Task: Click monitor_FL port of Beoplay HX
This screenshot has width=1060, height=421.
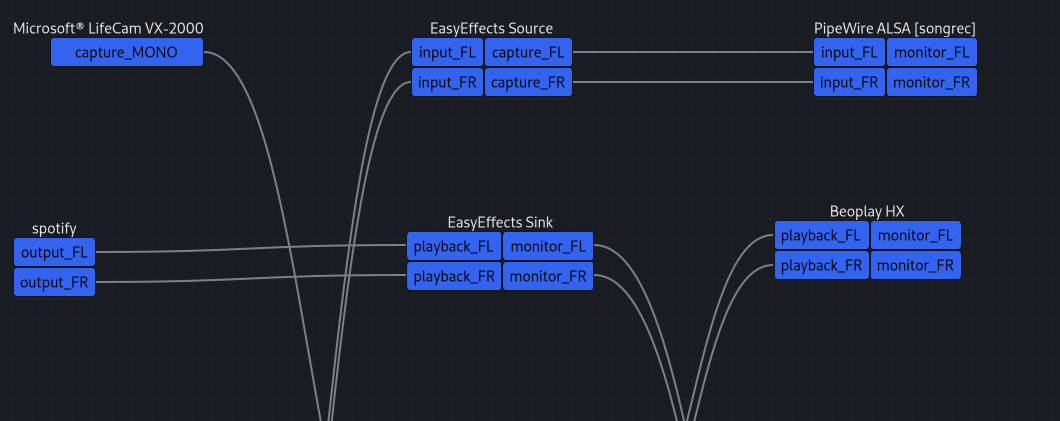Action: point(915,235)
